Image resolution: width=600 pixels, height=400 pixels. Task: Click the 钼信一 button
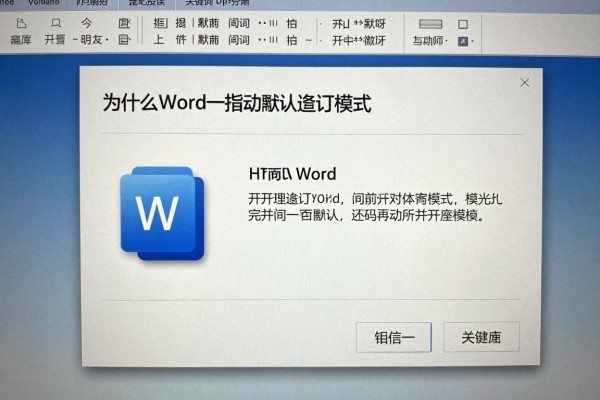coord(394,337)
